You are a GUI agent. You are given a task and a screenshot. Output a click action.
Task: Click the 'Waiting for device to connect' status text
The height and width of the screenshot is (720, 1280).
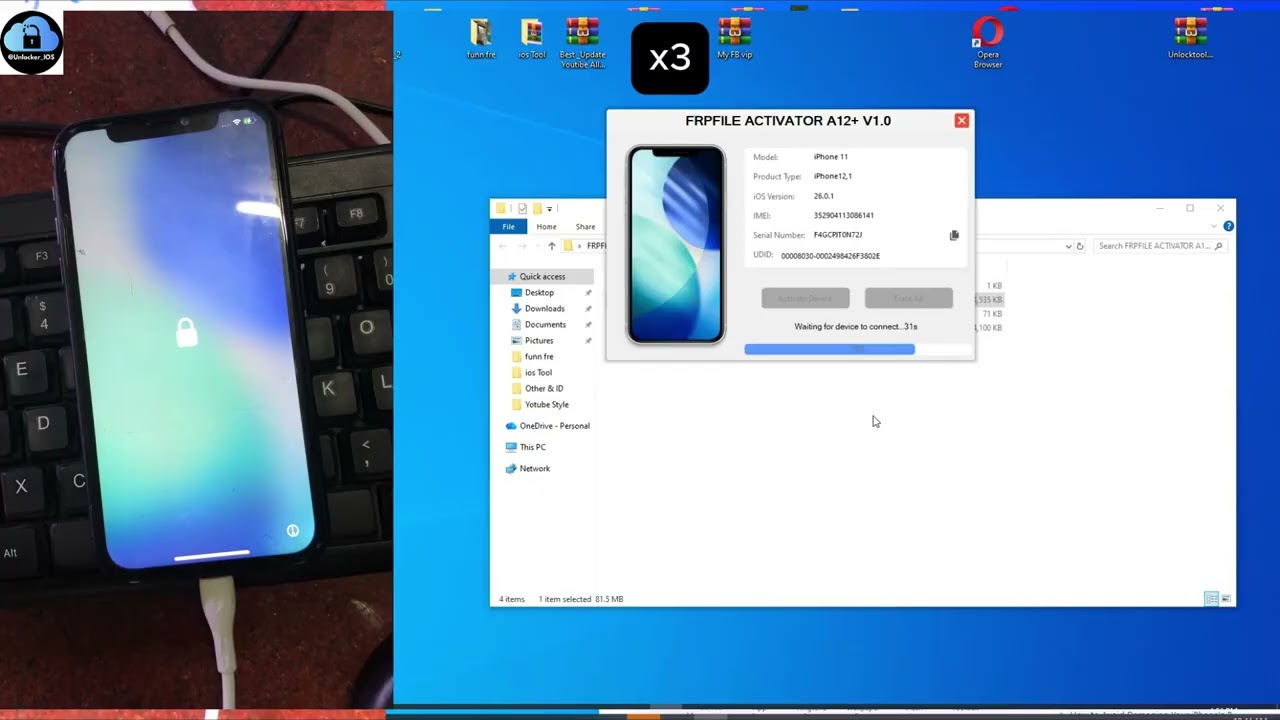pos(856,326)
